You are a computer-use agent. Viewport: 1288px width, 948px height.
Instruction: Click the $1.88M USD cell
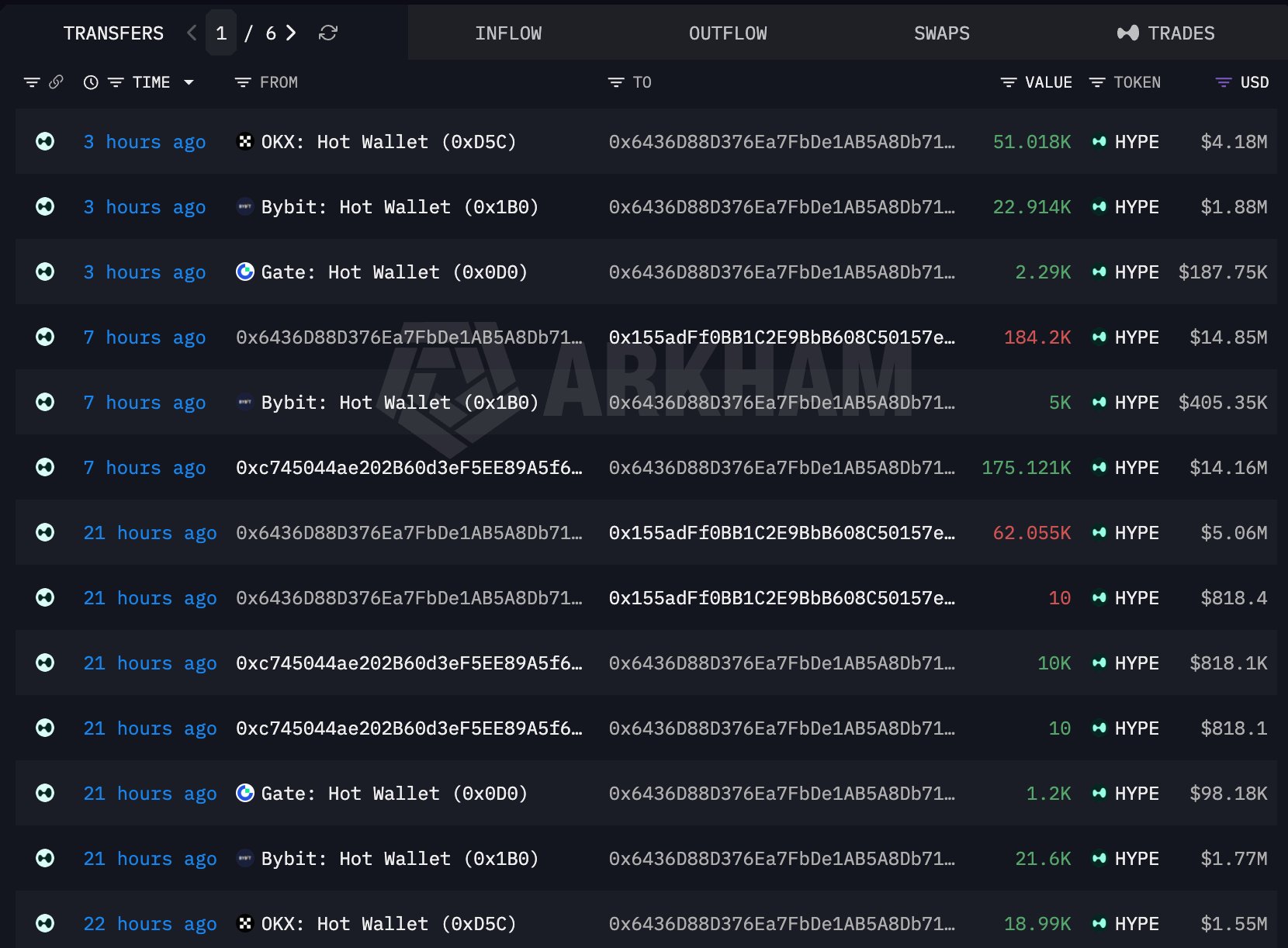pos(1234,207)
